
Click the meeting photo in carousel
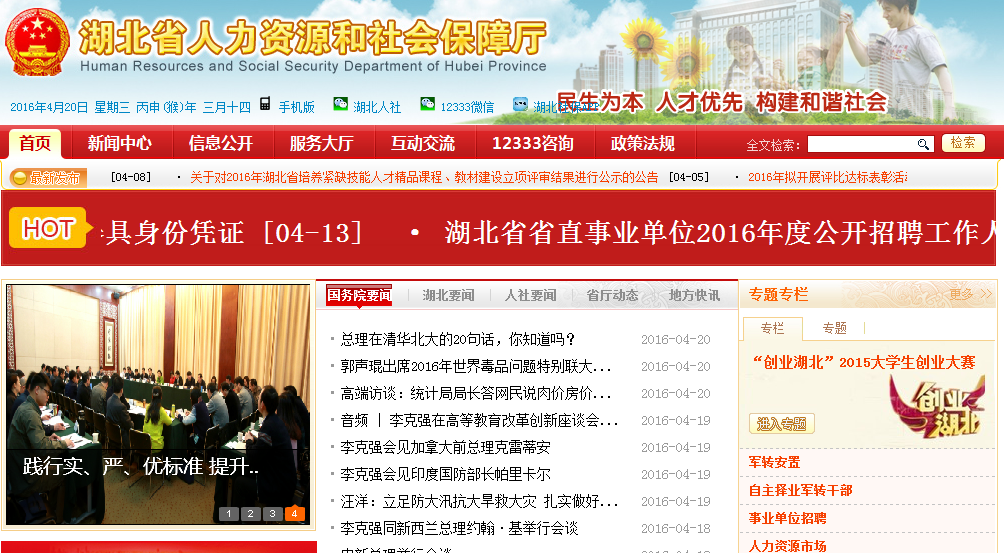158,405
